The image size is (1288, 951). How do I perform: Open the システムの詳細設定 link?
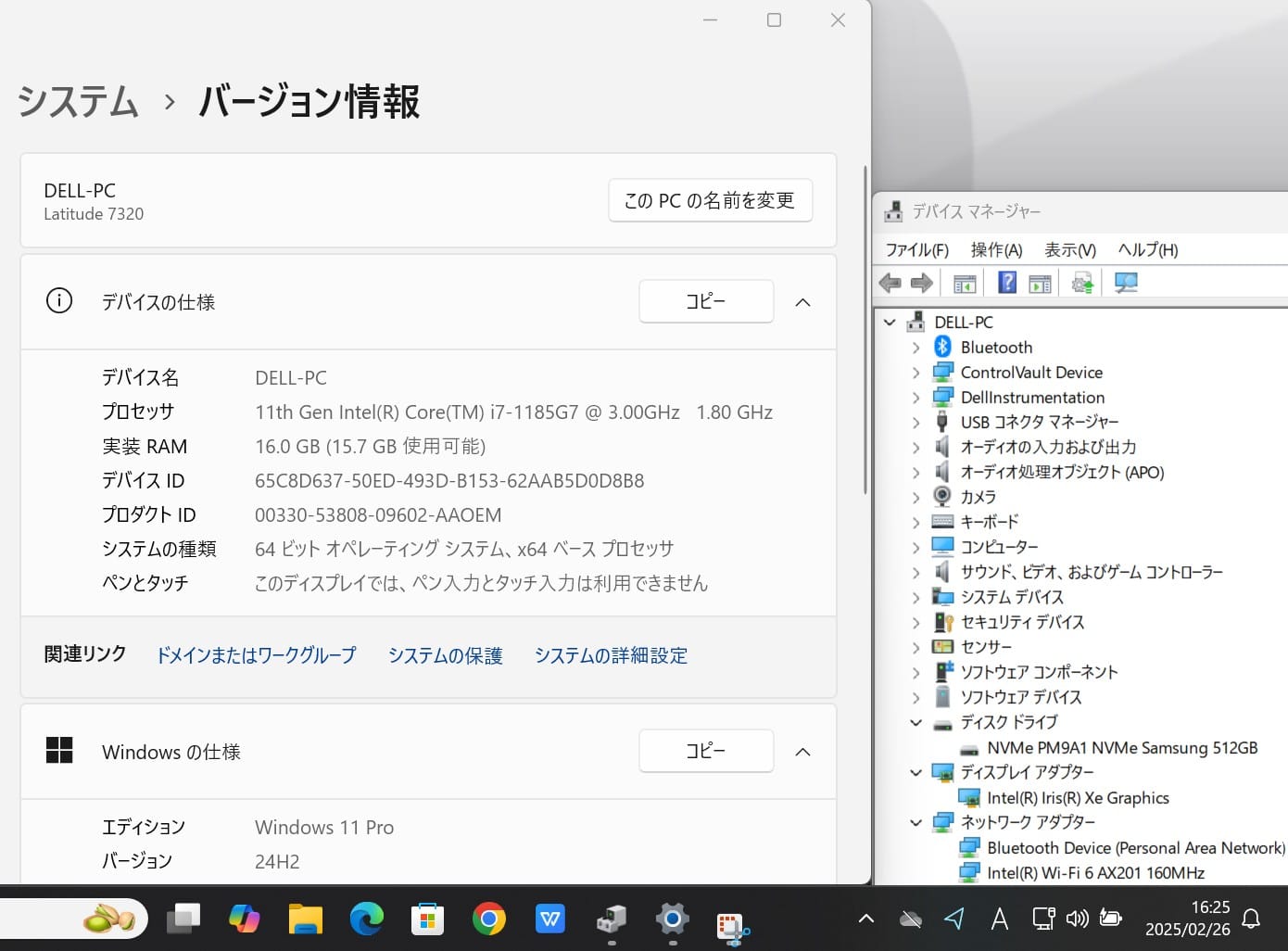[611, 655]
